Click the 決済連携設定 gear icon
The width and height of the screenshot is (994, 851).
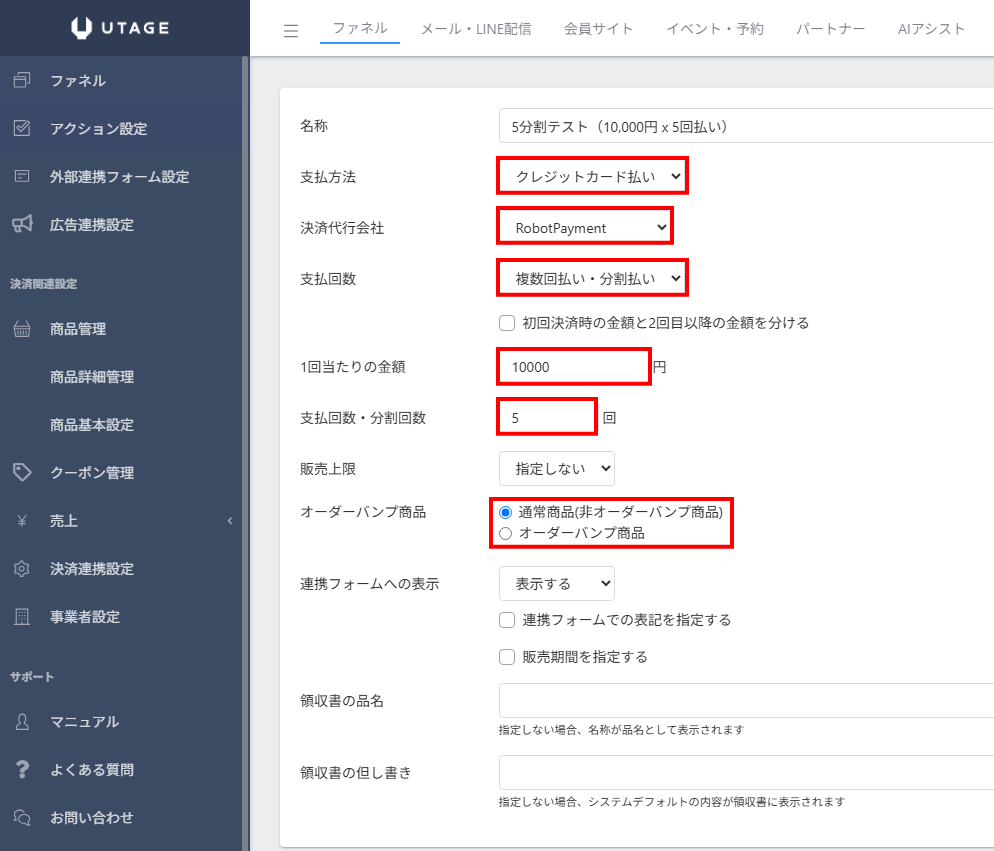point(22,568)
